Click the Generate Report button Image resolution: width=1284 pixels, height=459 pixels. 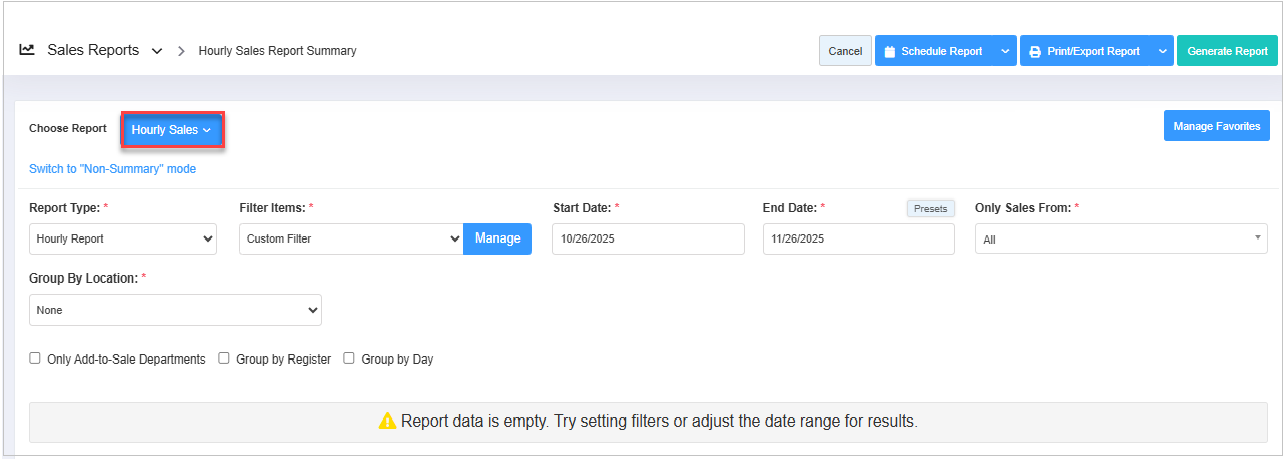pos(1227,51)
